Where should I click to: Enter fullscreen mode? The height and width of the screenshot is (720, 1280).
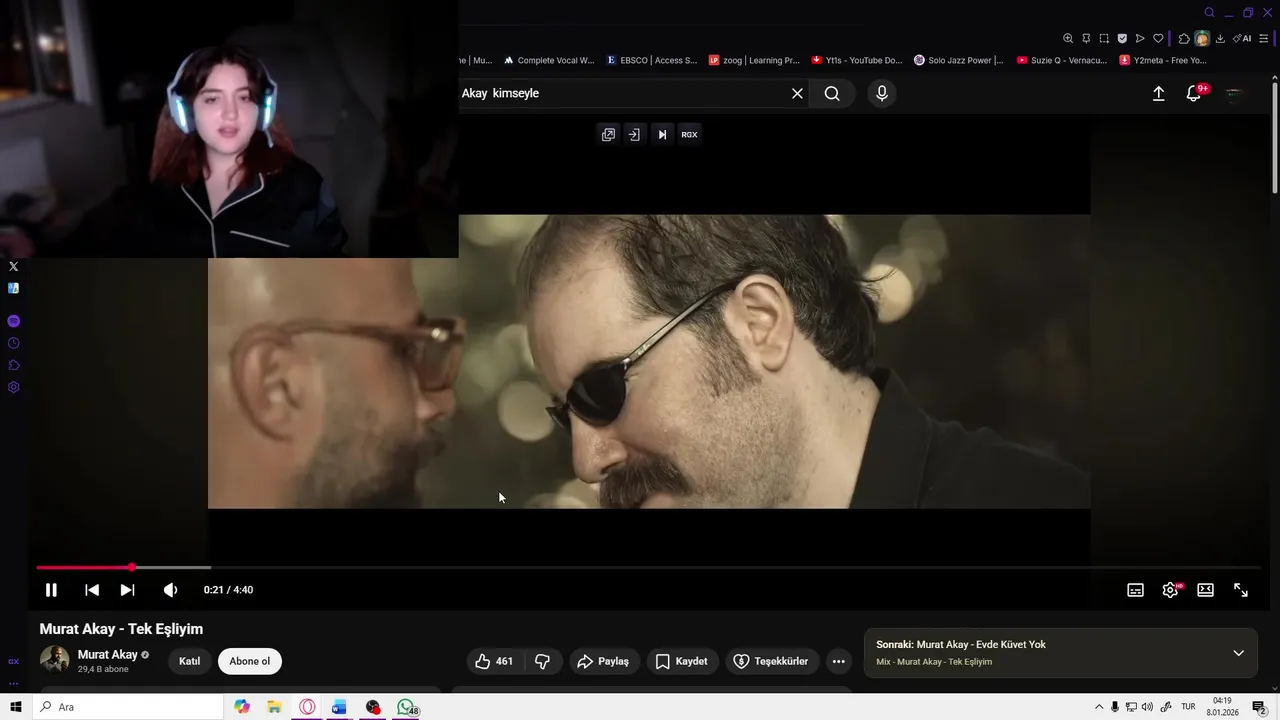pos(1240,590)
